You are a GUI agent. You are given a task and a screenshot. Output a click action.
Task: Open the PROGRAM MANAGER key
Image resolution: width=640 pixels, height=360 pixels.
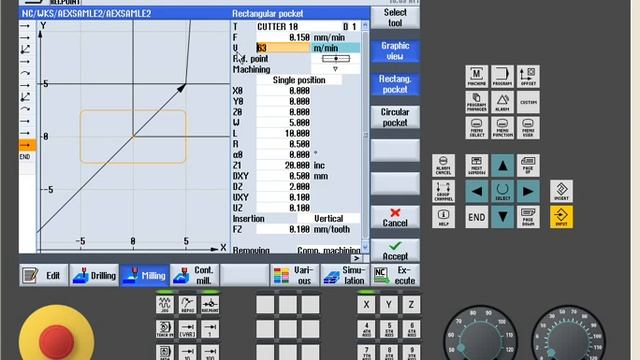[476, 102]
